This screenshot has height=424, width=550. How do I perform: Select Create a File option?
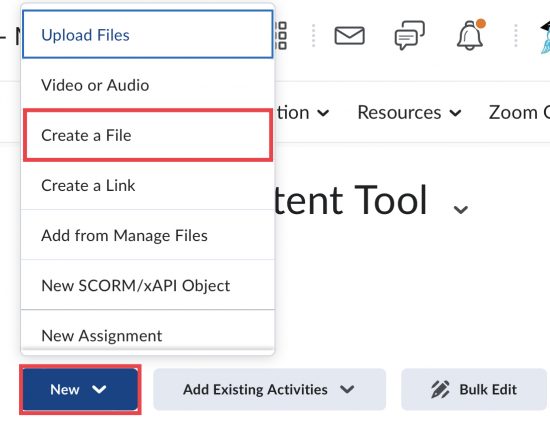(148, 135)
